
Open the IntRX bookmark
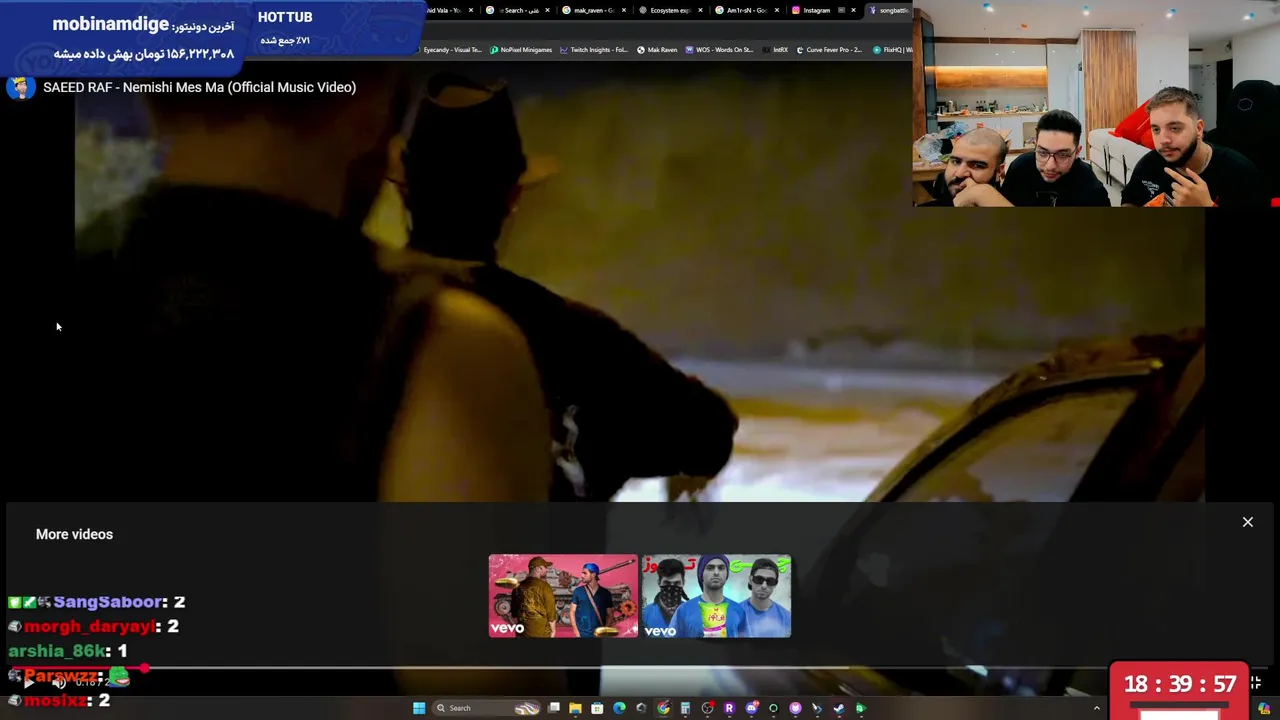point(775,50)
